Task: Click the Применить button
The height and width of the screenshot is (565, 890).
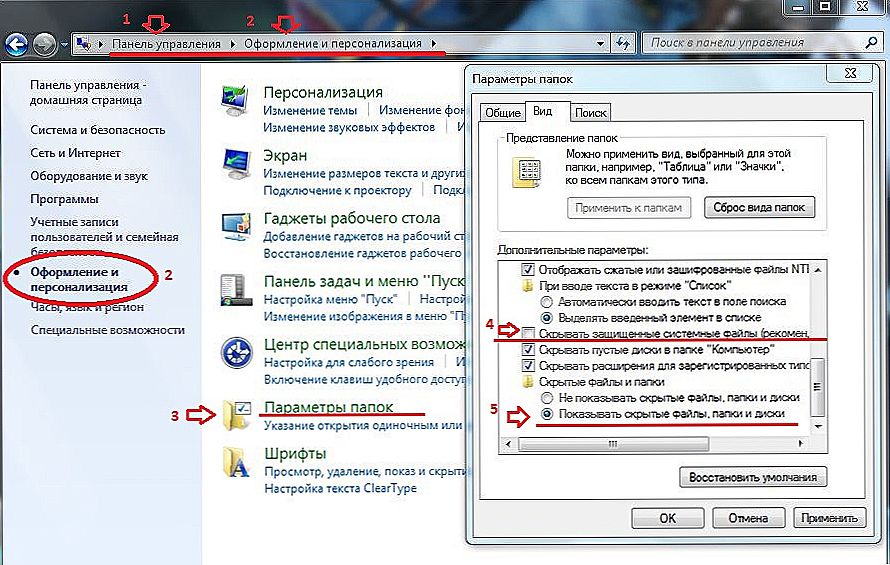Action: 829,518
